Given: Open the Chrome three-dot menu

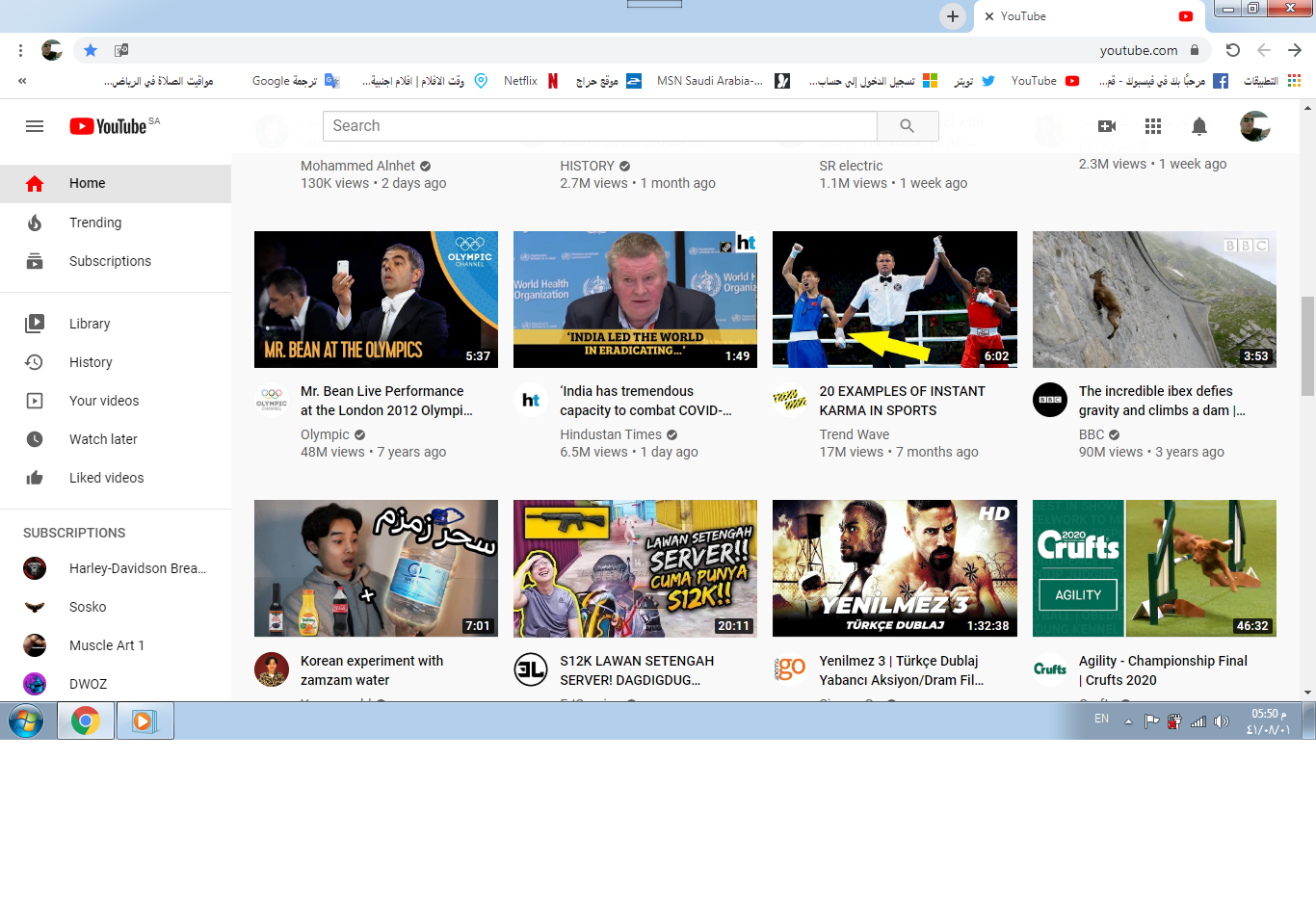Looking at the screenshot, I should (x=20, y=50).
